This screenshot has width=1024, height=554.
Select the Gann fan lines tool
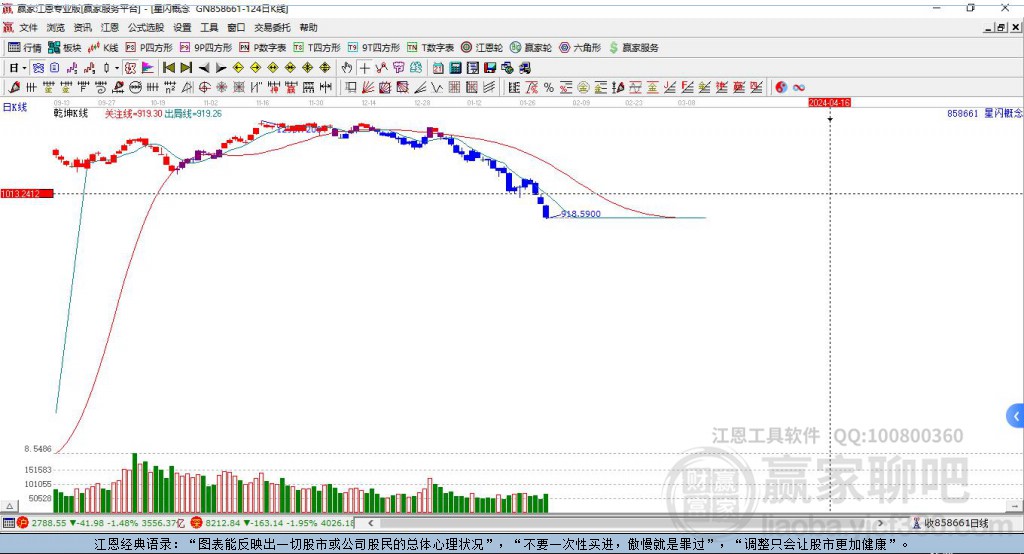tap(368, 87)
